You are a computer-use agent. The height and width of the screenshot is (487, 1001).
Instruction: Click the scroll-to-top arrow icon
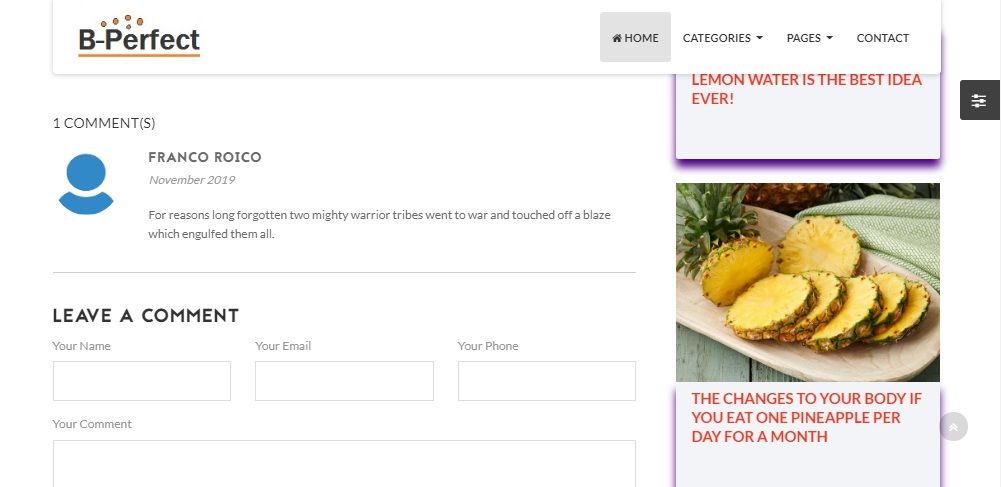pos(953,427)
